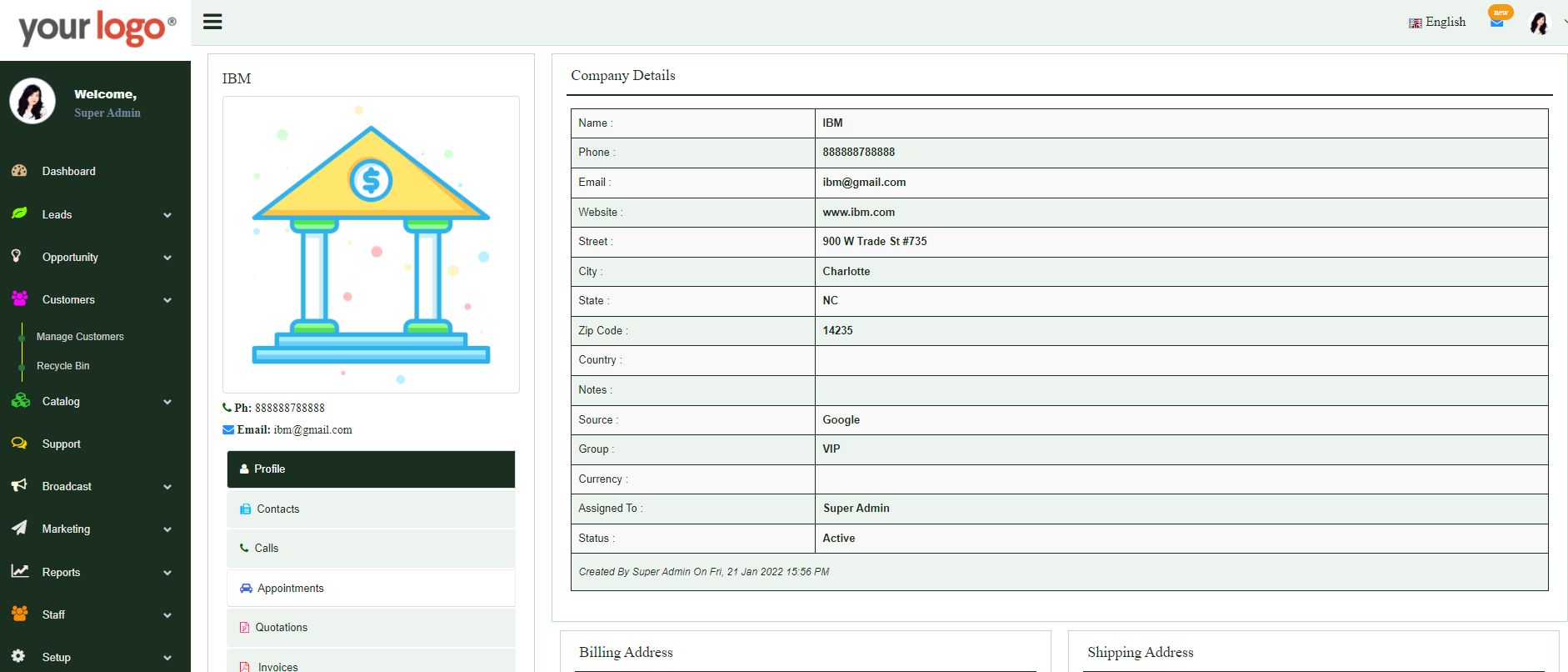Select the Invoices tab label
The height and width of the screenshot is (672, 1568).
278,667
